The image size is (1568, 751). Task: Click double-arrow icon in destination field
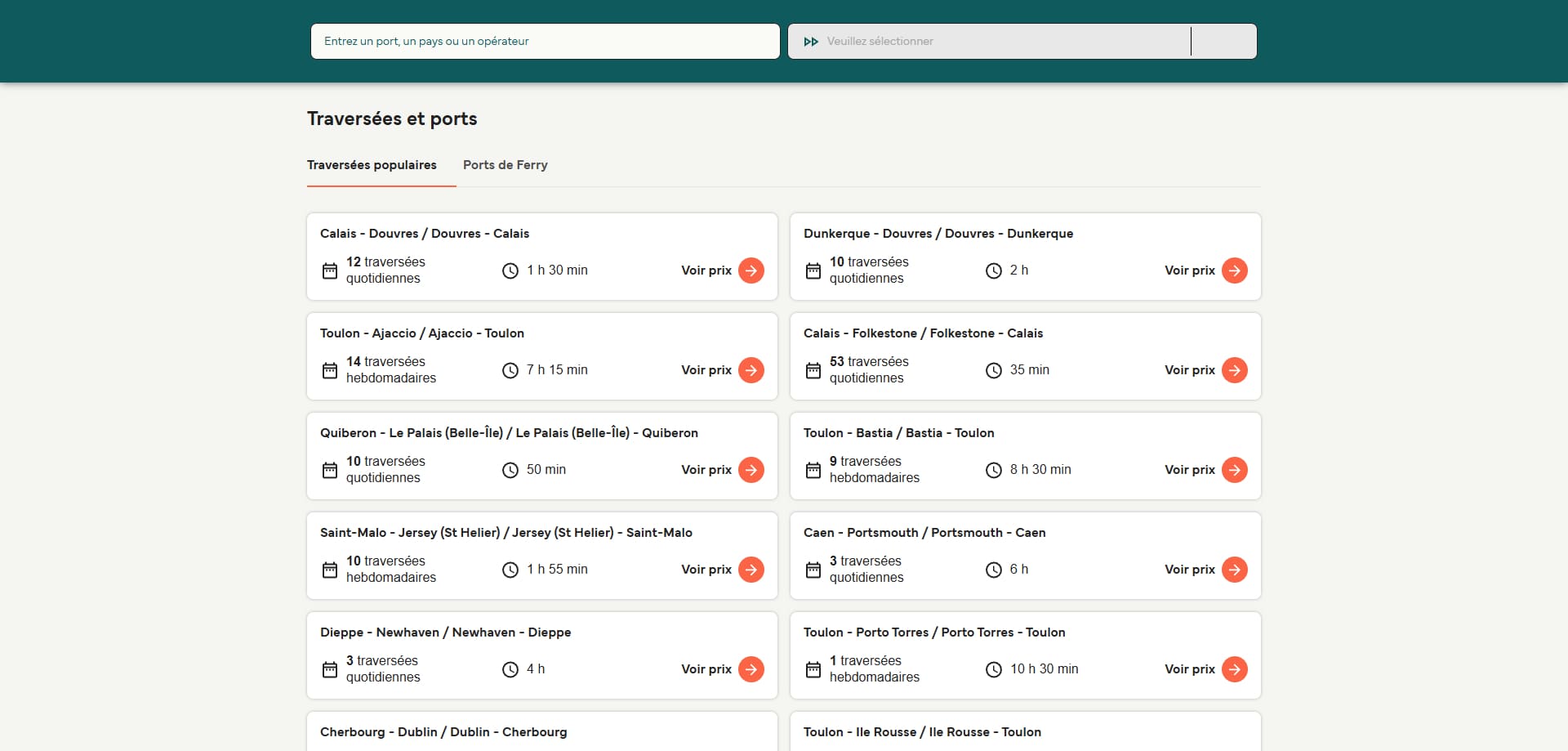point(811,42)
